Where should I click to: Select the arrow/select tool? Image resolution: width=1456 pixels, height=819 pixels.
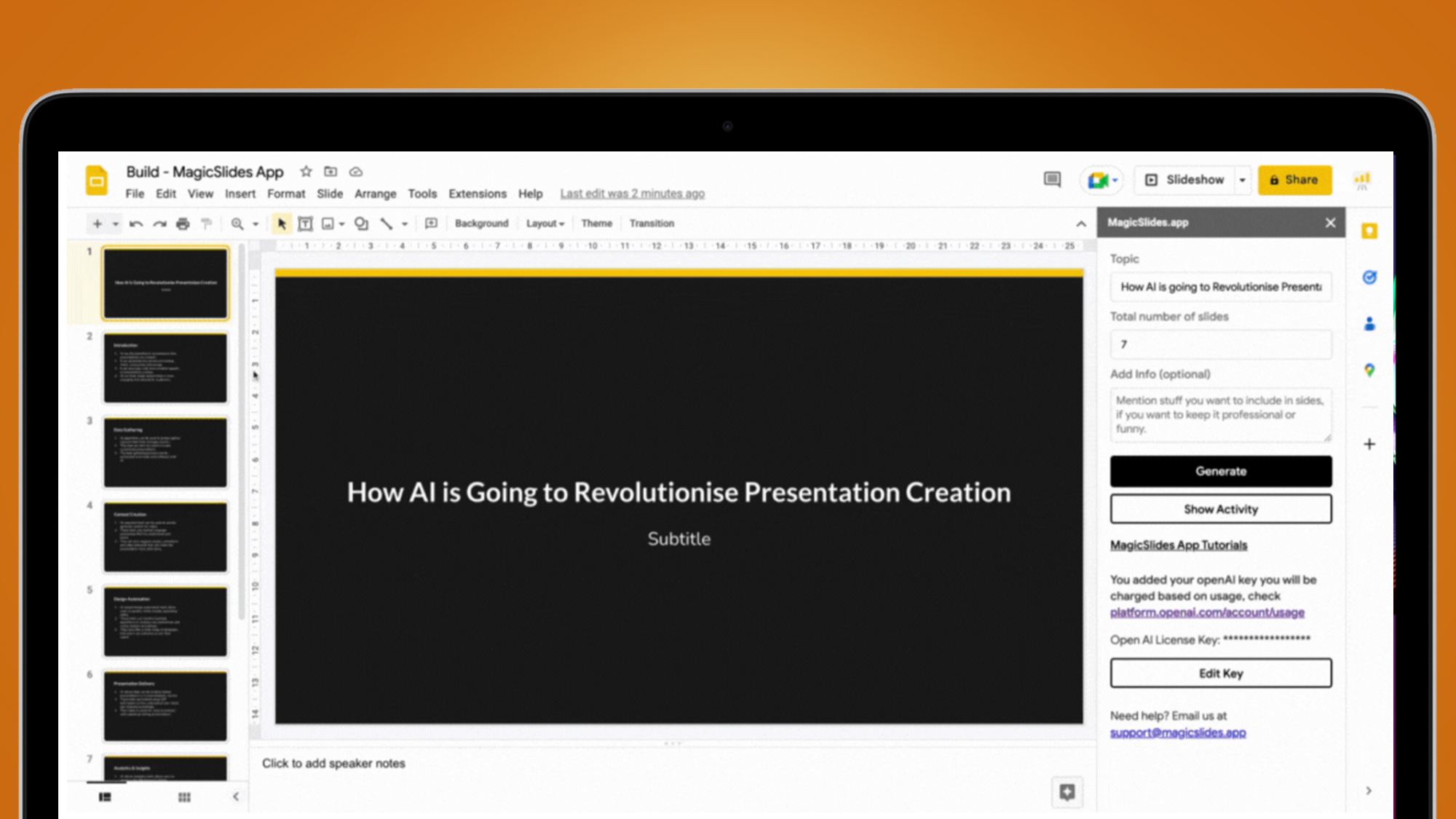pyautogui.click(x=282, y=223)
